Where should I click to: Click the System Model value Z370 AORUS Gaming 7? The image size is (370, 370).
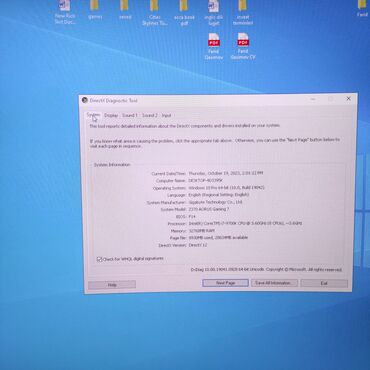point(209,209)
